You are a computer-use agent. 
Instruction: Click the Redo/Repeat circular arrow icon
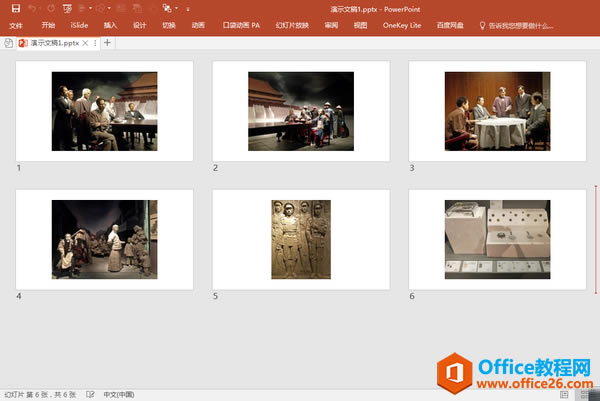pyautogui.click(x=51, y=8)
